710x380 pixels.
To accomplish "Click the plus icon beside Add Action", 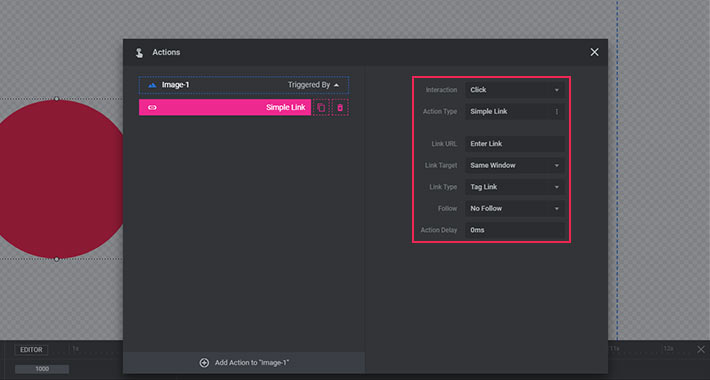I will (204, 363).
